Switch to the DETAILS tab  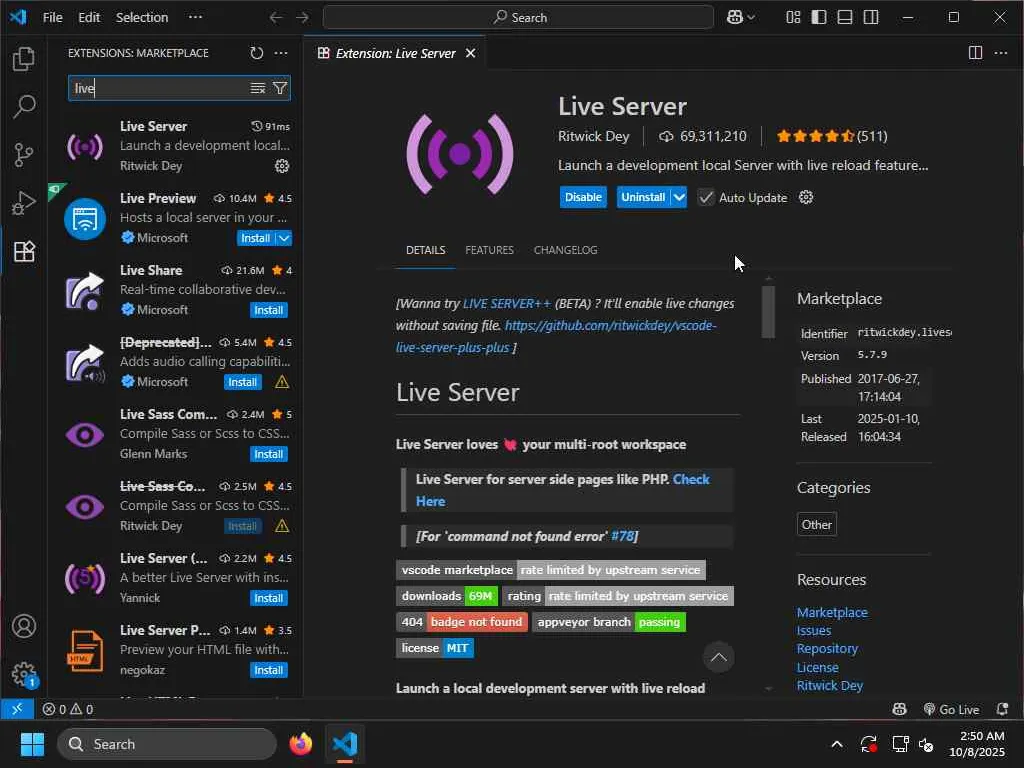(x=425, y=250)
